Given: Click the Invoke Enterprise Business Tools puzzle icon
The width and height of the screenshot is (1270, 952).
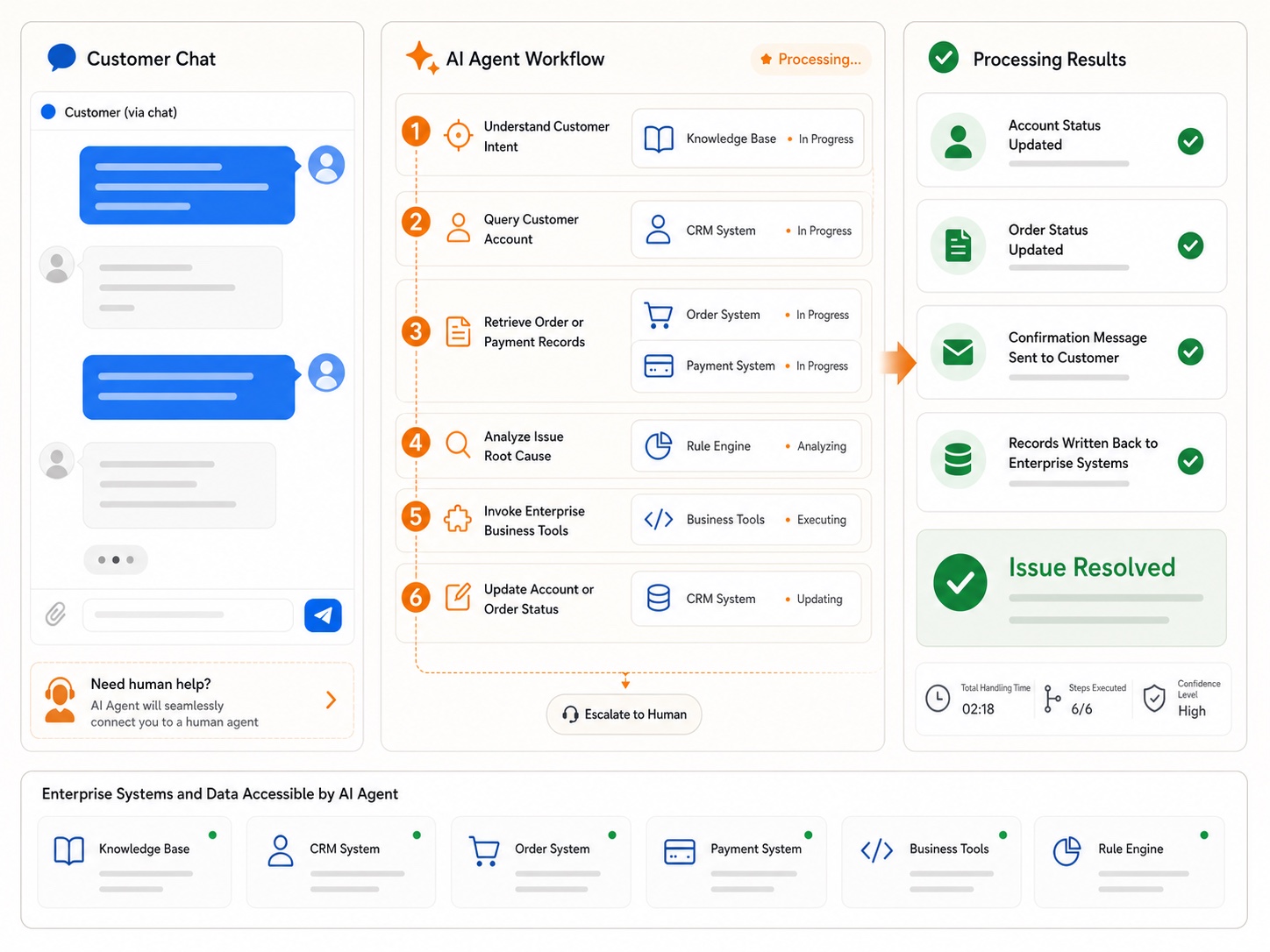Looking at the screenshot, I should (458, 519).
